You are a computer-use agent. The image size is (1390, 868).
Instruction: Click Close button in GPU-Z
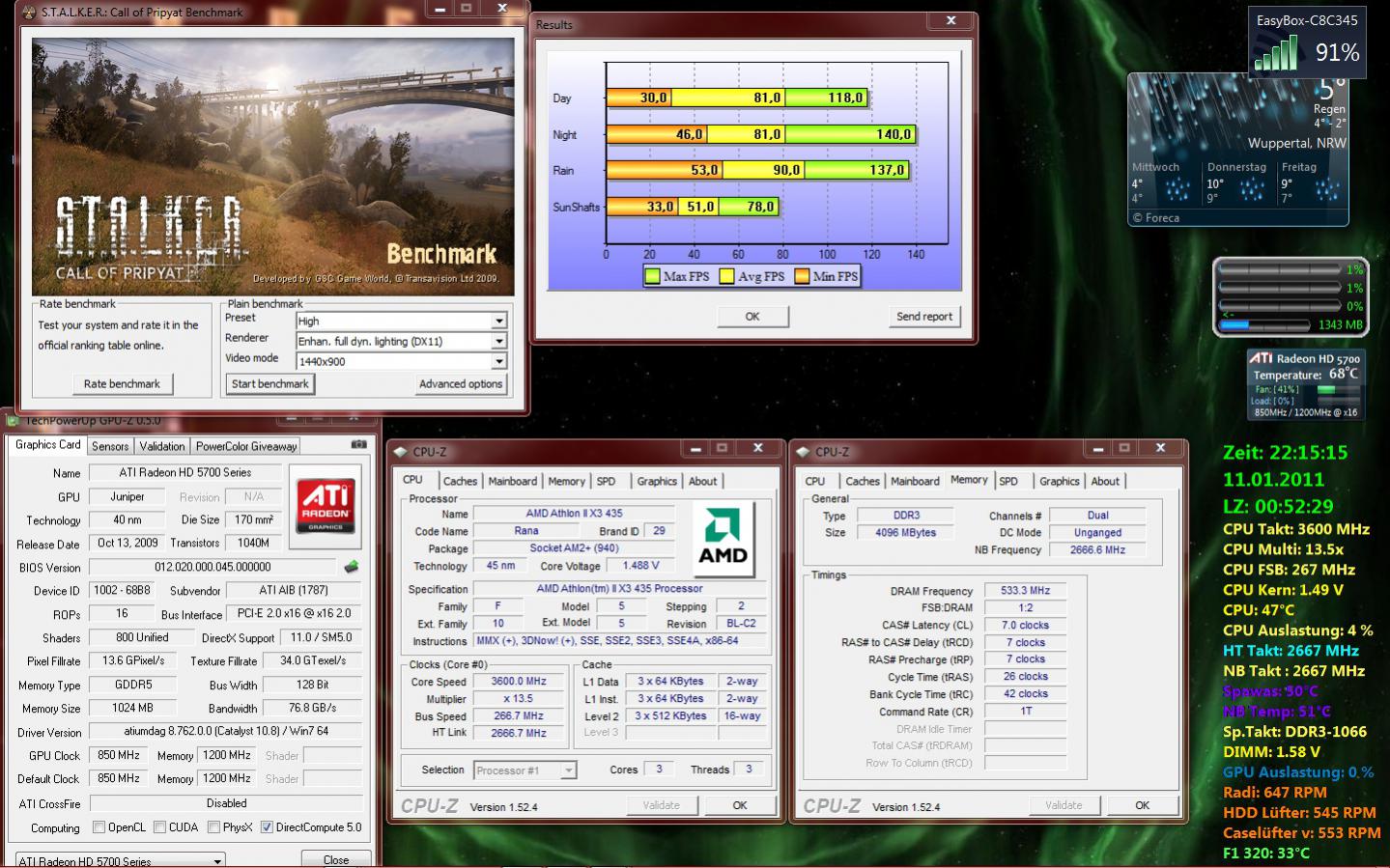pos(336,859)
